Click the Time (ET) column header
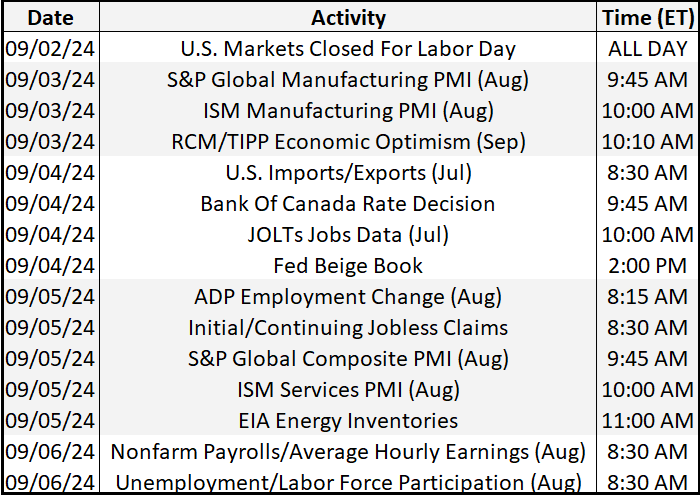The height and width of the screenshot is (495, 700). pyautogui.click(x=646, y=17)
